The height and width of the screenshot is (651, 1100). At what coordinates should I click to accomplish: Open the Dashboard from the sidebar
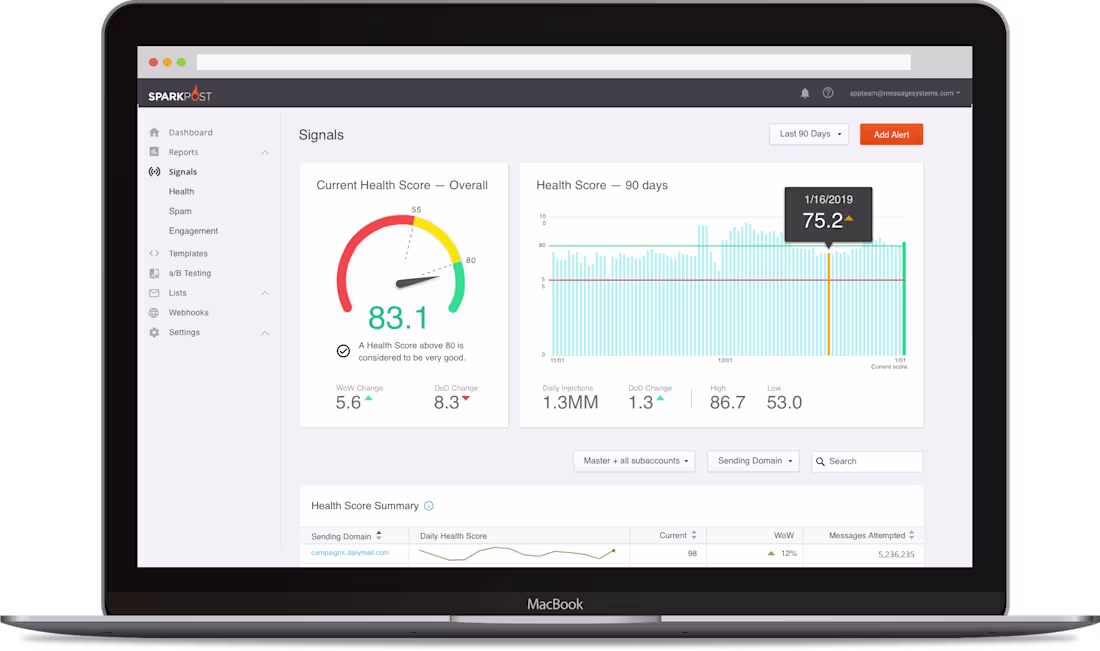(x=155, y=132)
